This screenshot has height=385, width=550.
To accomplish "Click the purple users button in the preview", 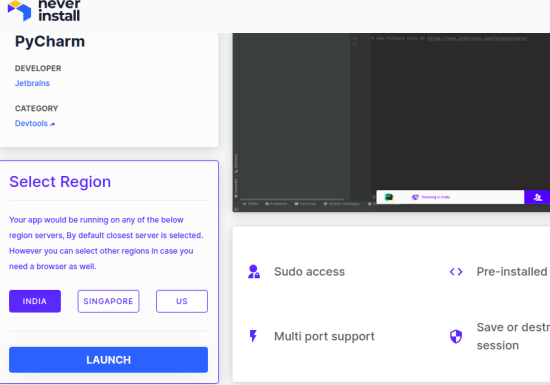I will [x=537, y=197].
